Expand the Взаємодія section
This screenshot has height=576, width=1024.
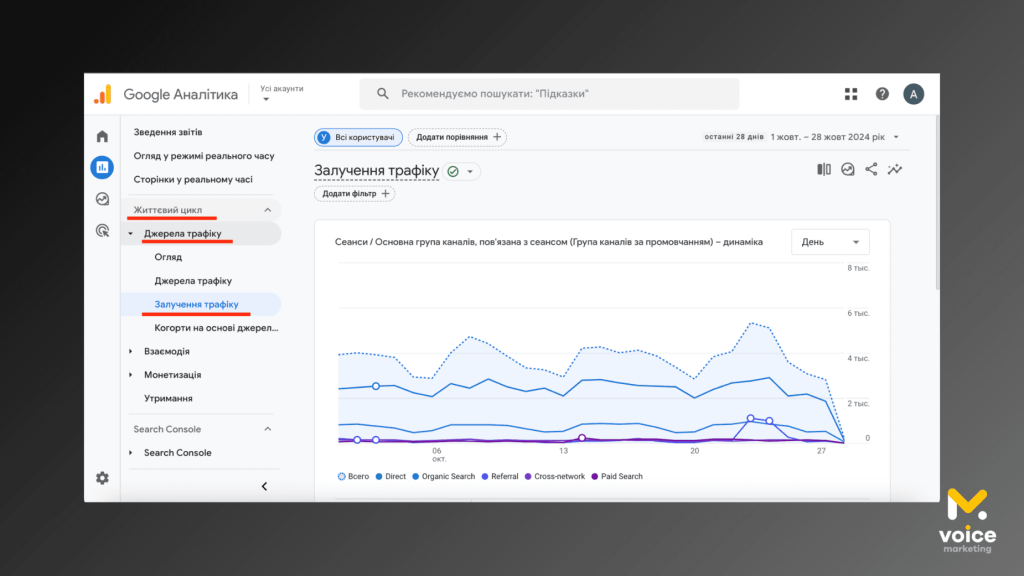point(166,352)
